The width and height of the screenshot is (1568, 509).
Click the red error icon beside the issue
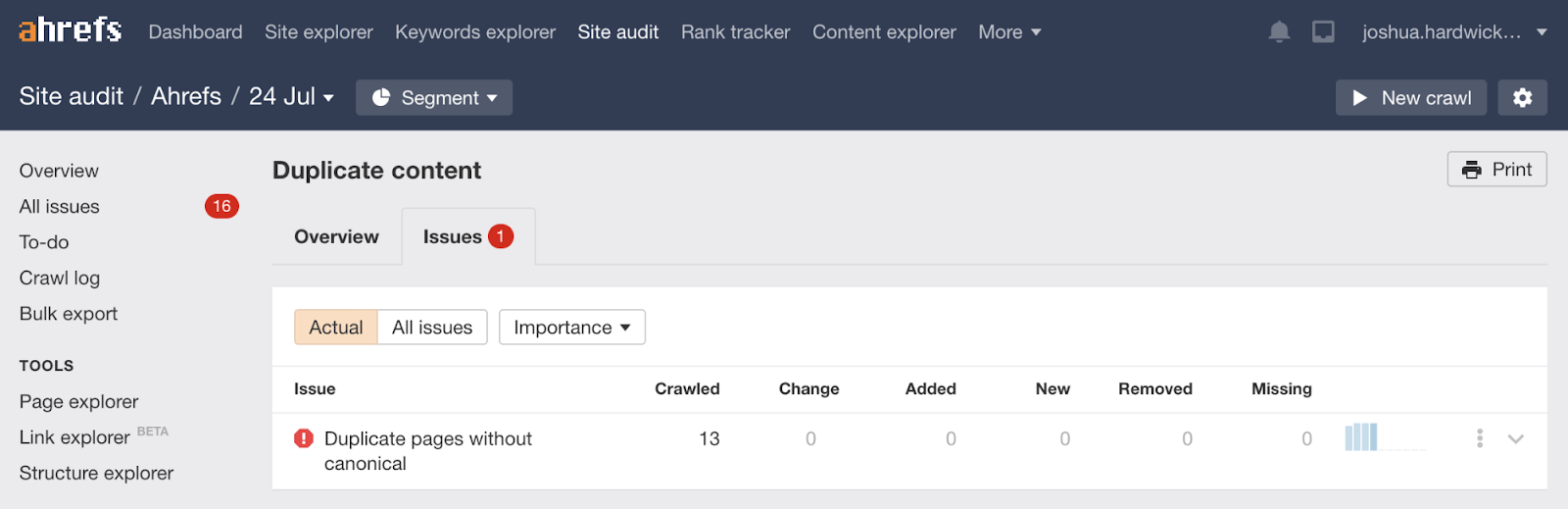tap(304, 438)
